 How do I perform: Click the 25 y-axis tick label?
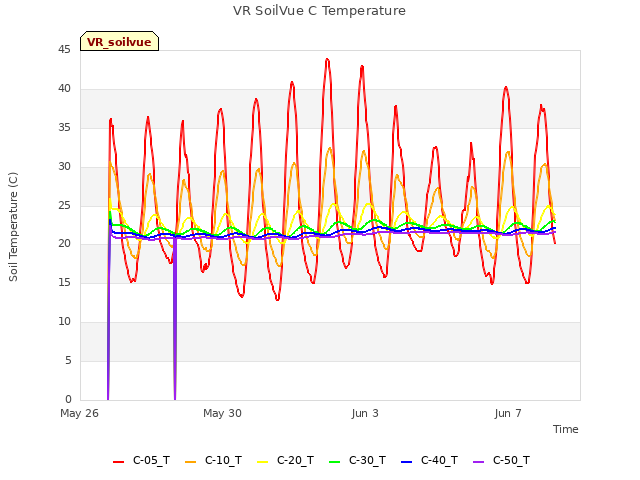tap(64, 205)
